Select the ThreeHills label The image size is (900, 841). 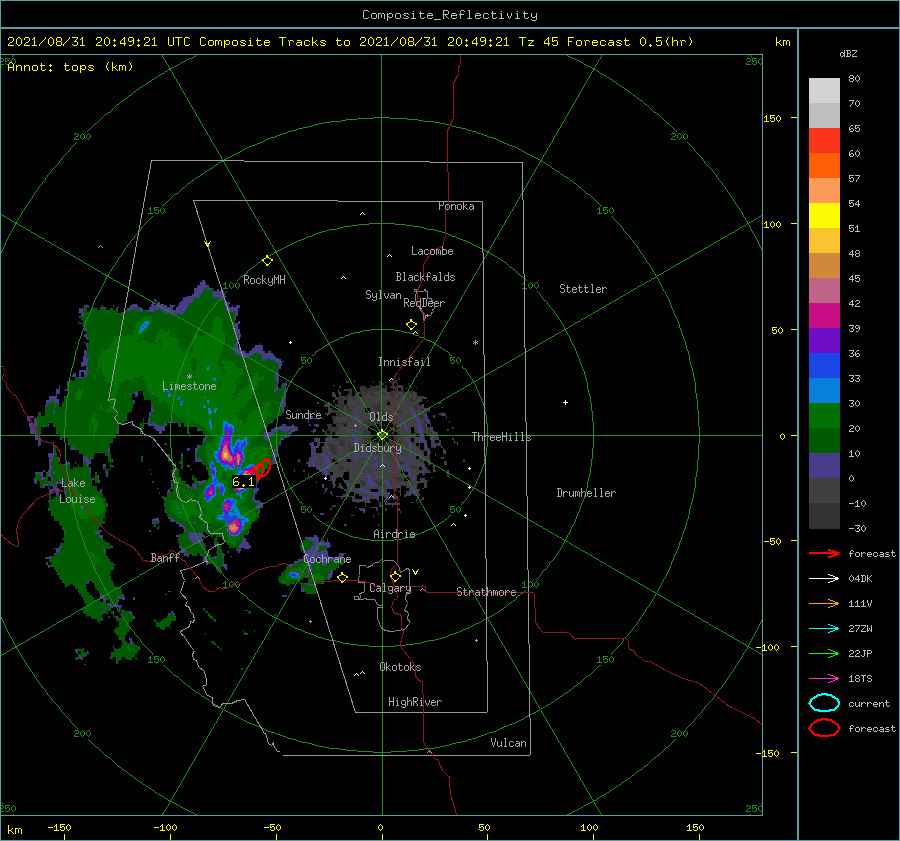tap(502, 437)
